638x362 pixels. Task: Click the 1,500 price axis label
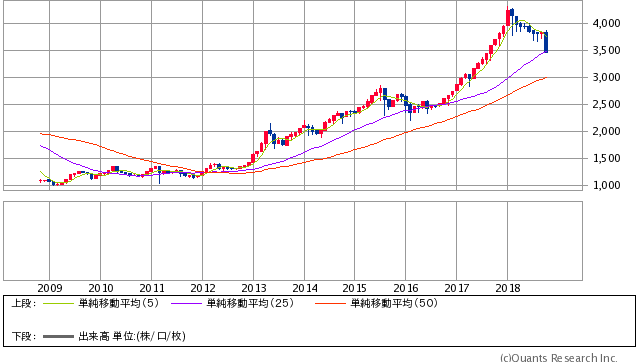point(606,158)
